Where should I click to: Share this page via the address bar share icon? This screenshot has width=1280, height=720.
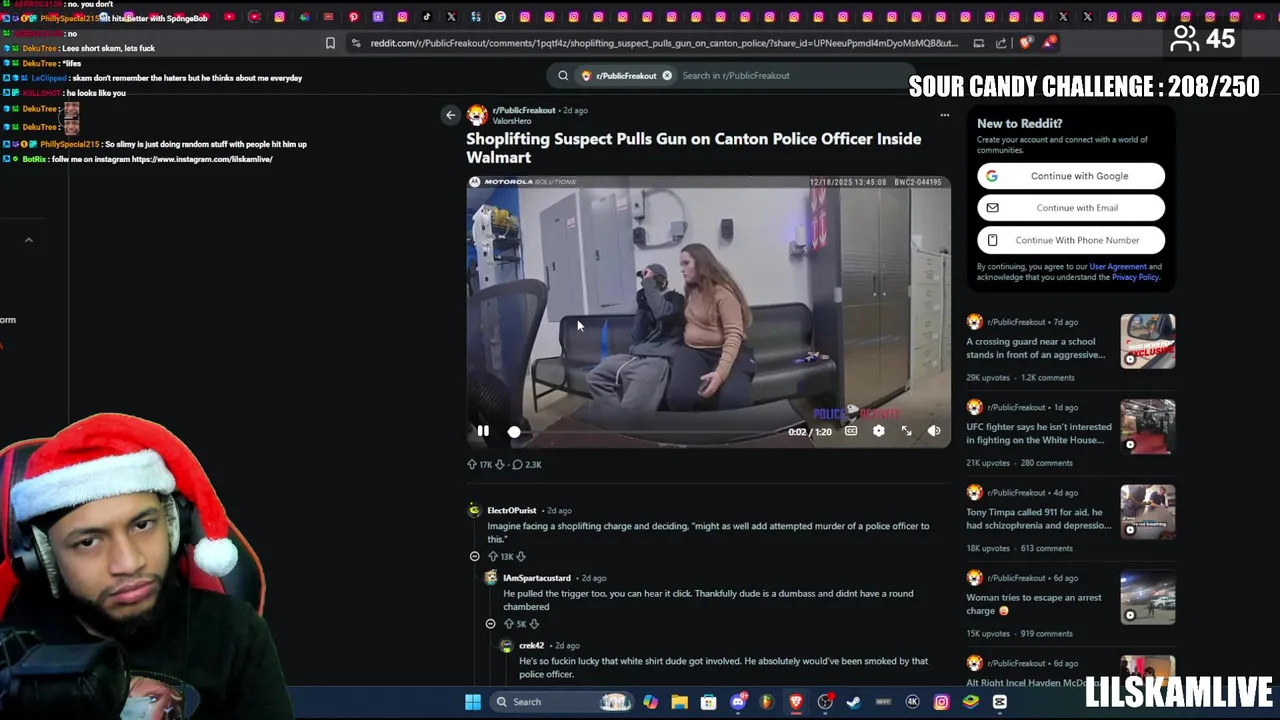[x=1001, y=43]
